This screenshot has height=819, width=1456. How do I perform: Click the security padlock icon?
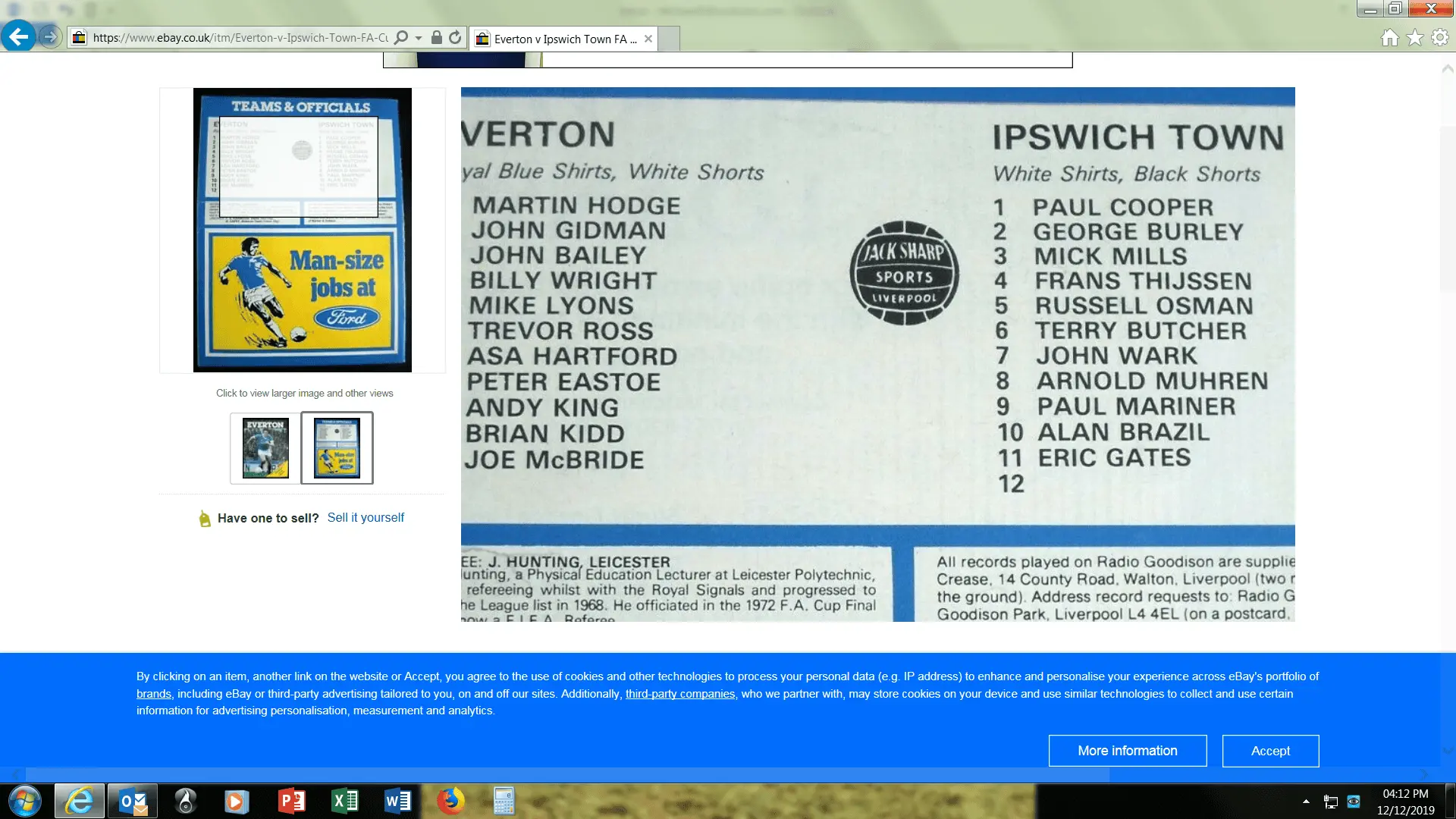(x=437, y=37)
